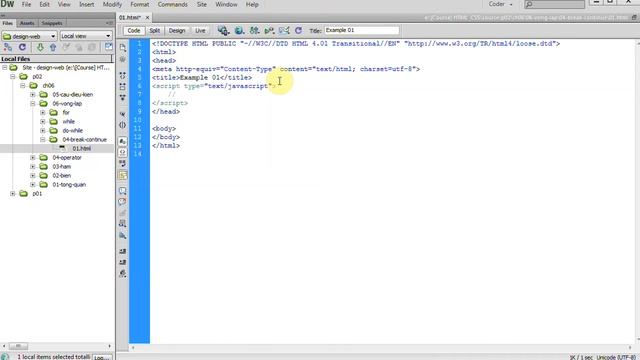
Task: Click the Preview in browser globe icon
Action: [x=239, y=31]
